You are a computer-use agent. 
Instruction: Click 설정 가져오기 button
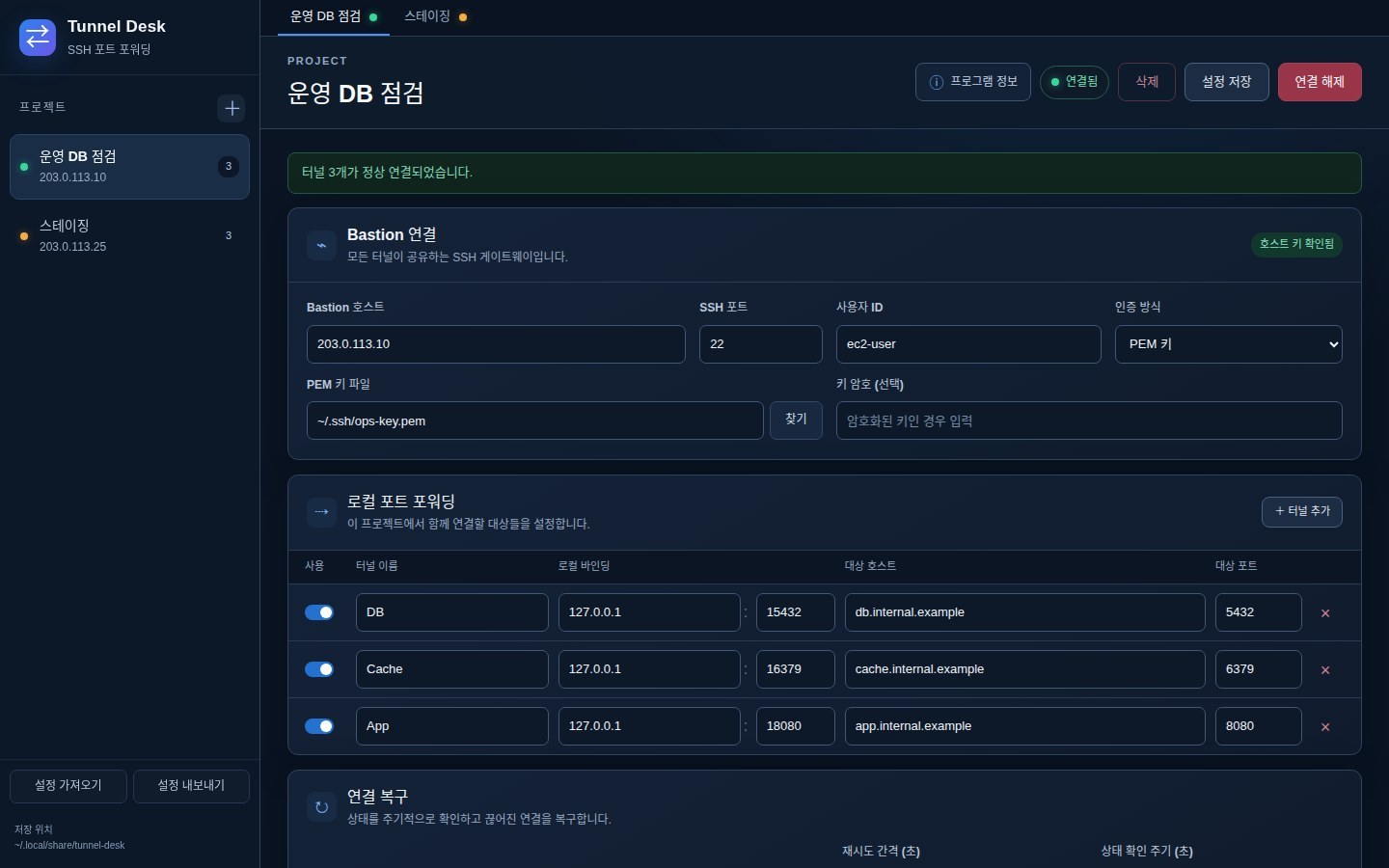(68, 786)
